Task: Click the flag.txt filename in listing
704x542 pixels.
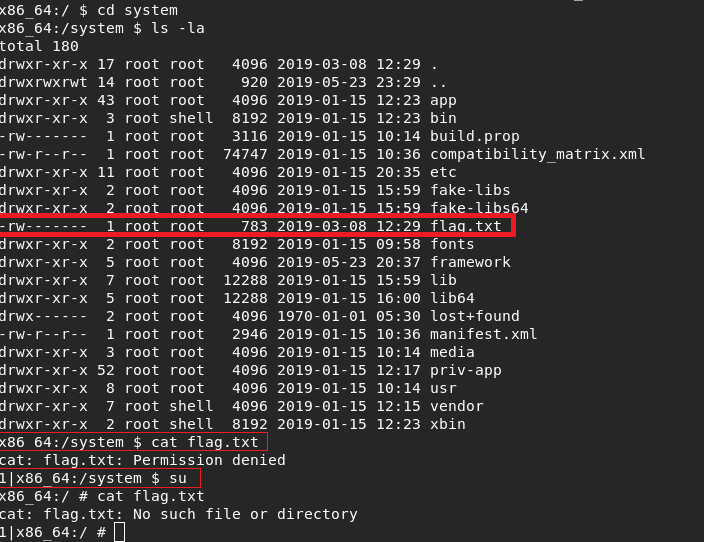Action: [466, 226]
